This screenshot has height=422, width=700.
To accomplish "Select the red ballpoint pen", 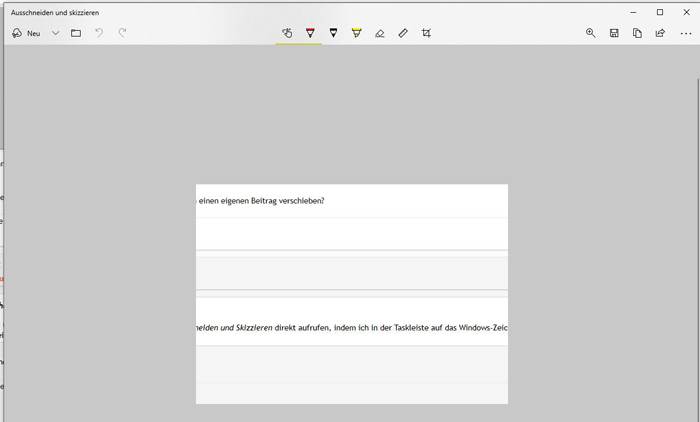I will (310, 33).
